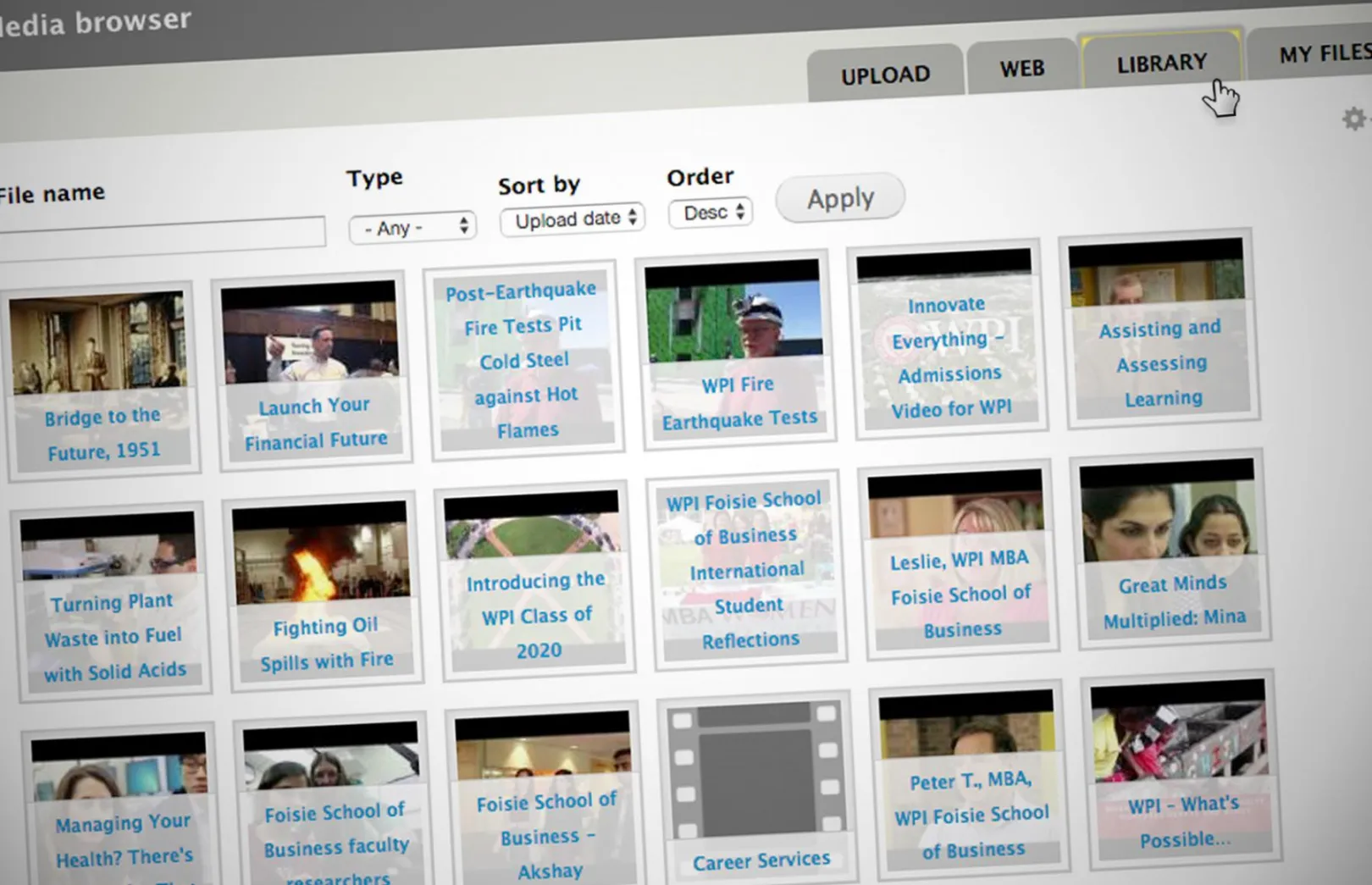Select Turning Plant Waste into Fuel video

coord(112,602)
